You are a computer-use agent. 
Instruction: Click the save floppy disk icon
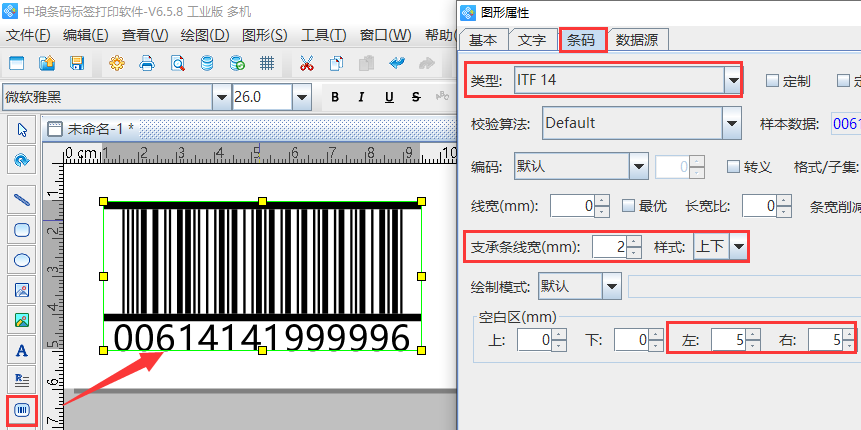click(77, 63)
